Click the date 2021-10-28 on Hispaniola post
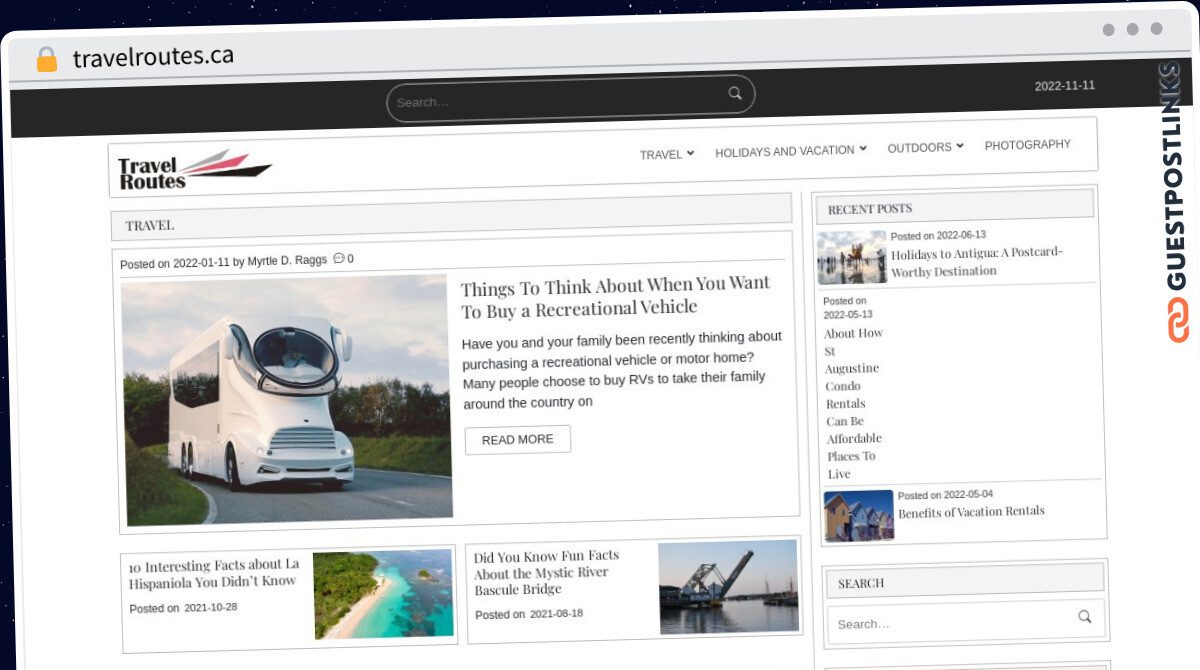Screen dimensions: 1200x670 tap(211, 607)
